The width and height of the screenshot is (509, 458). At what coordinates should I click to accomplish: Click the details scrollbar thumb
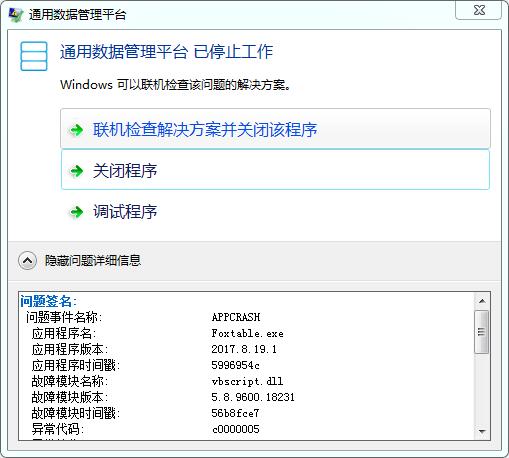pos(482,332)
